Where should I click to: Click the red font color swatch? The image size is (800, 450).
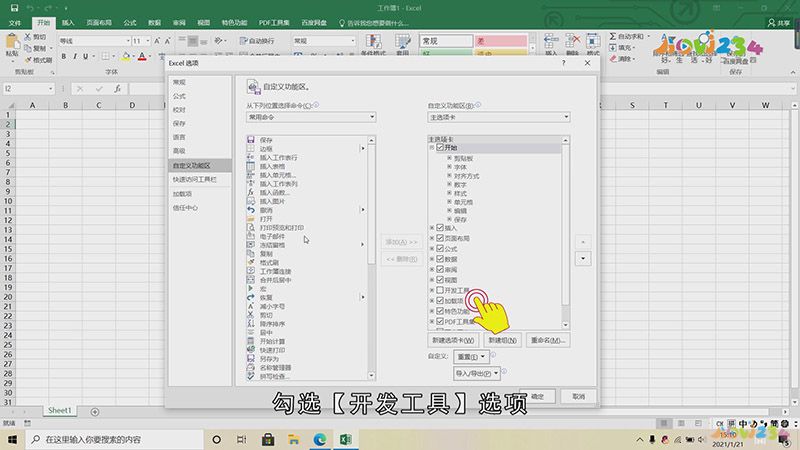click(142, 56)
